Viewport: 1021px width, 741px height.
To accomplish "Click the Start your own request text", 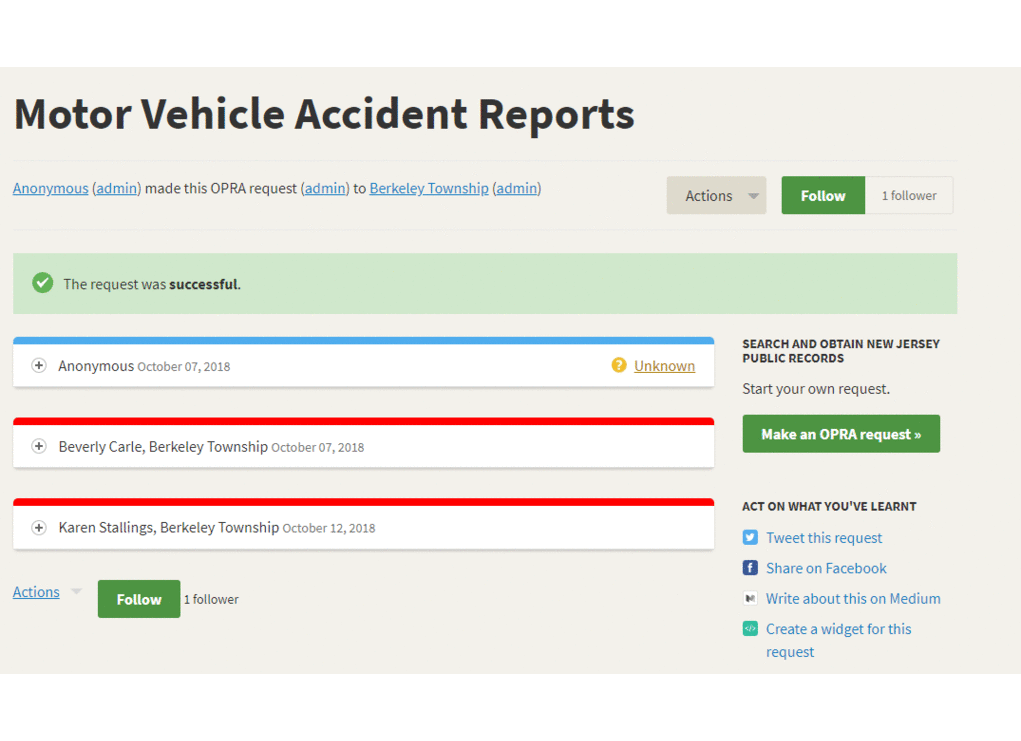I will point(816,389).
